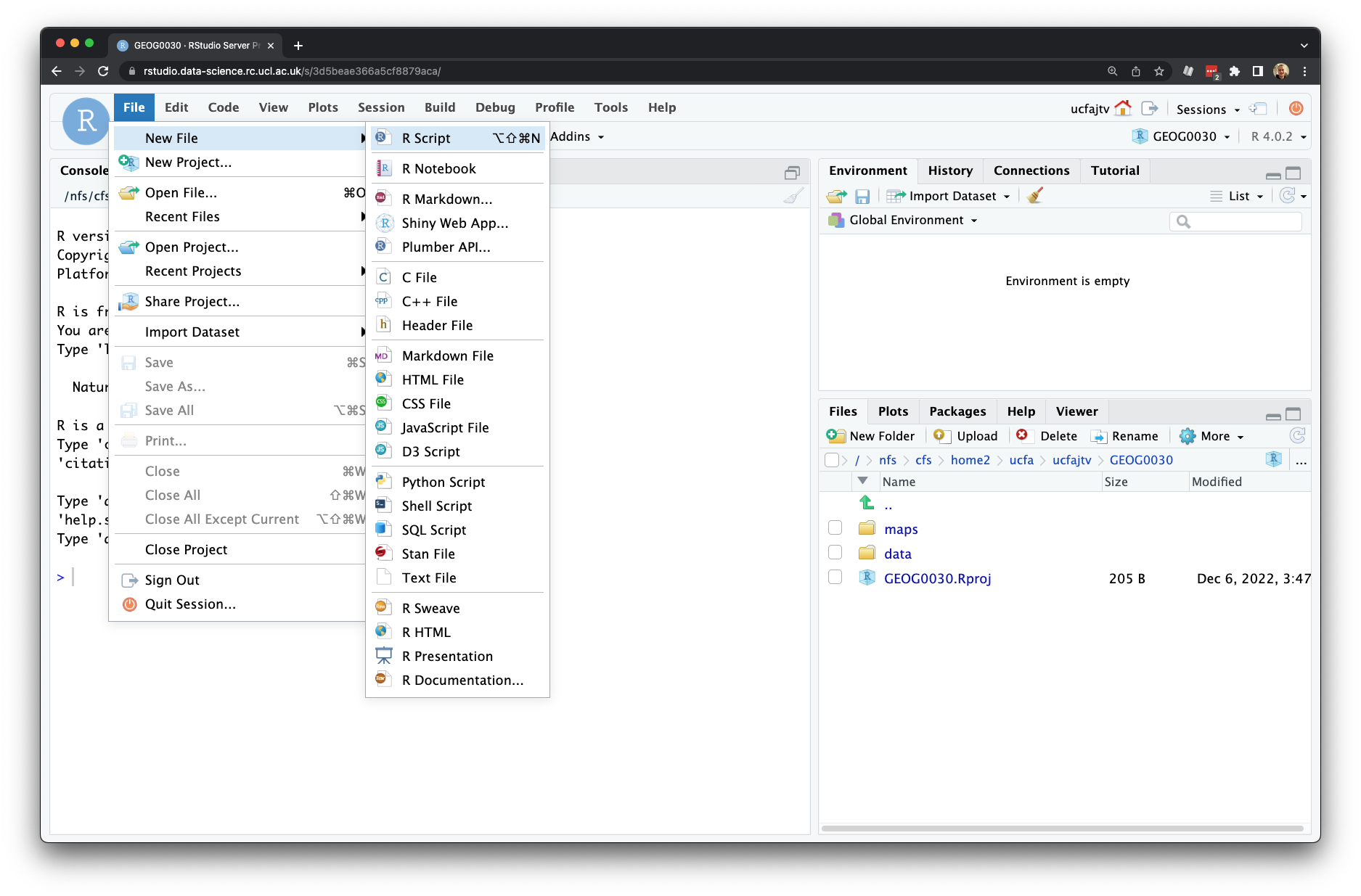Tick the checkbox for GEOG0030.Rproj

coord(835,577)
